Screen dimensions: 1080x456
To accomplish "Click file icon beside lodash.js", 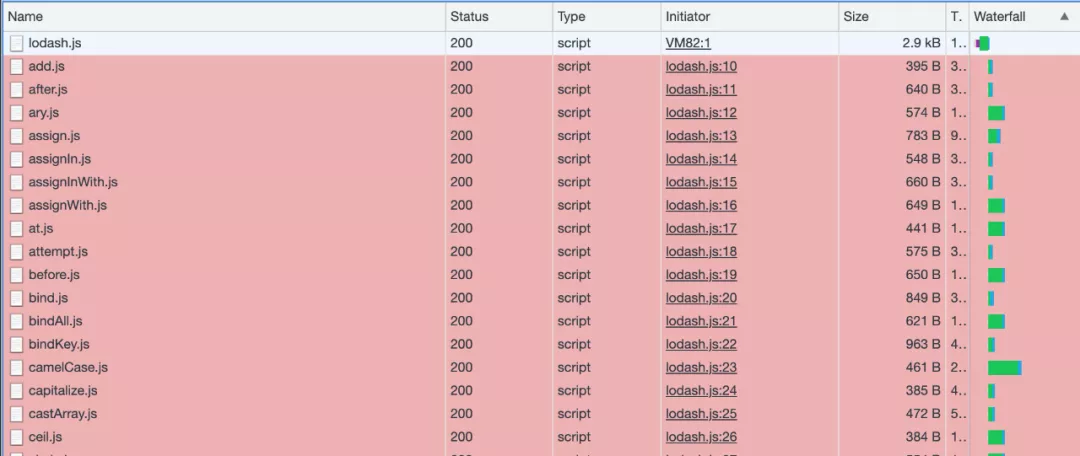I will (x=17, y=43).
